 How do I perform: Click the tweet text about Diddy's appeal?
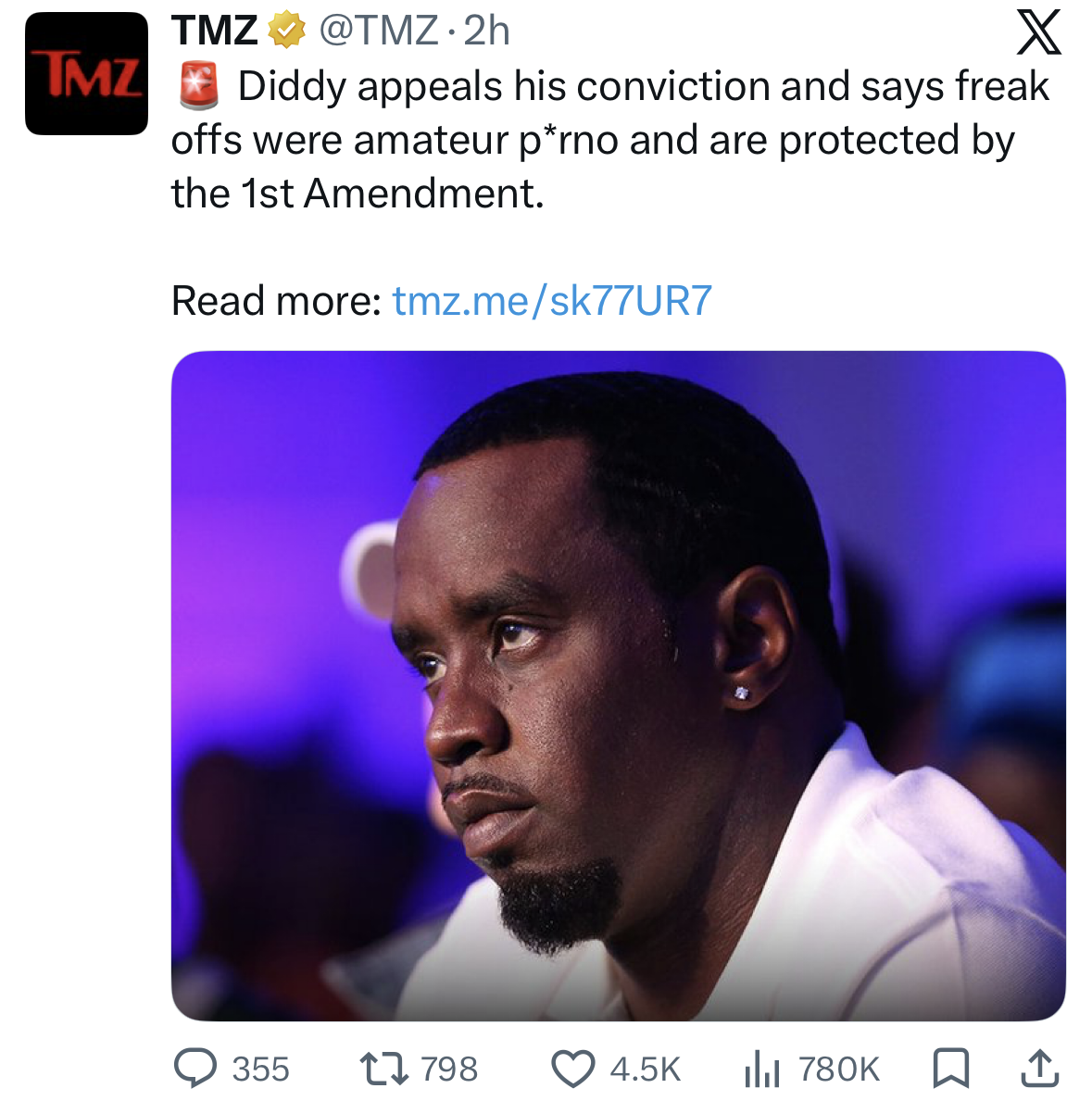611,140
